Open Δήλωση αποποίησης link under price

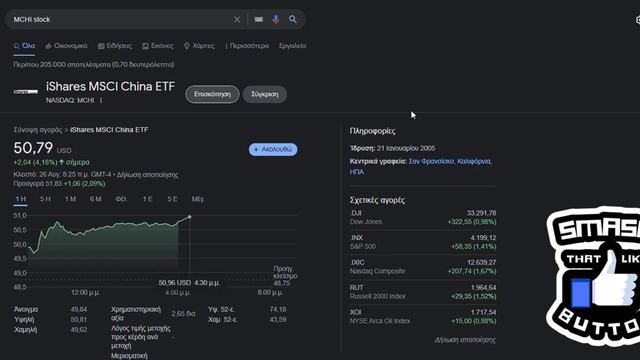147,175
